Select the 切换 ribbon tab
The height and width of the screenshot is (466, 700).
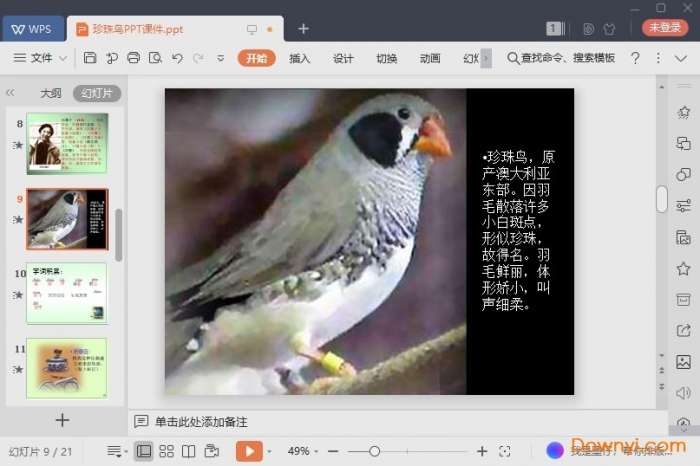tap(387, 58)
